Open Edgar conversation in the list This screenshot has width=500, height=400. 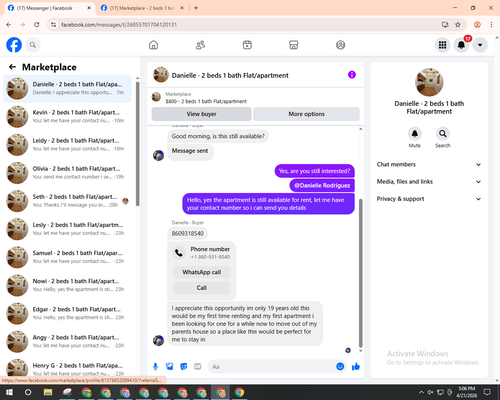coord(67,313)
